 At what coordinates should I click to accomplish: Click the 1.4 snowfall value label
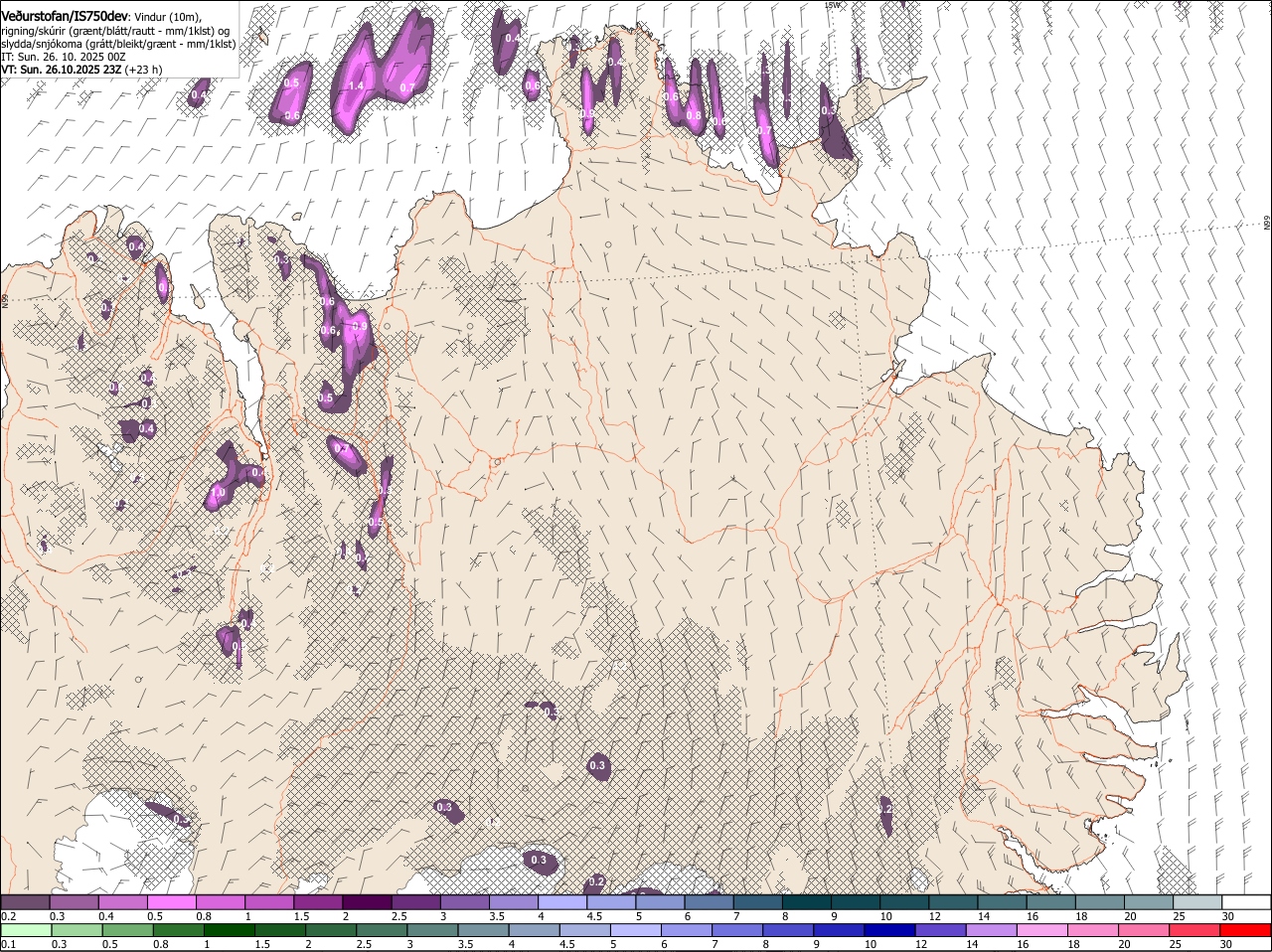(x=356, y=86)
